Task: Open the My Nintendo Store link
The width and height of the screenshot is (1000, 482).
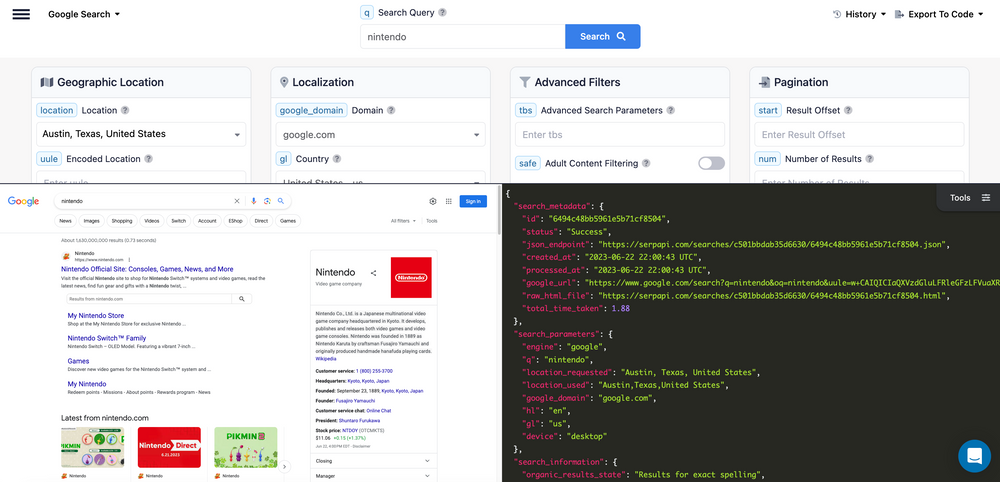Action: (96, 316)
